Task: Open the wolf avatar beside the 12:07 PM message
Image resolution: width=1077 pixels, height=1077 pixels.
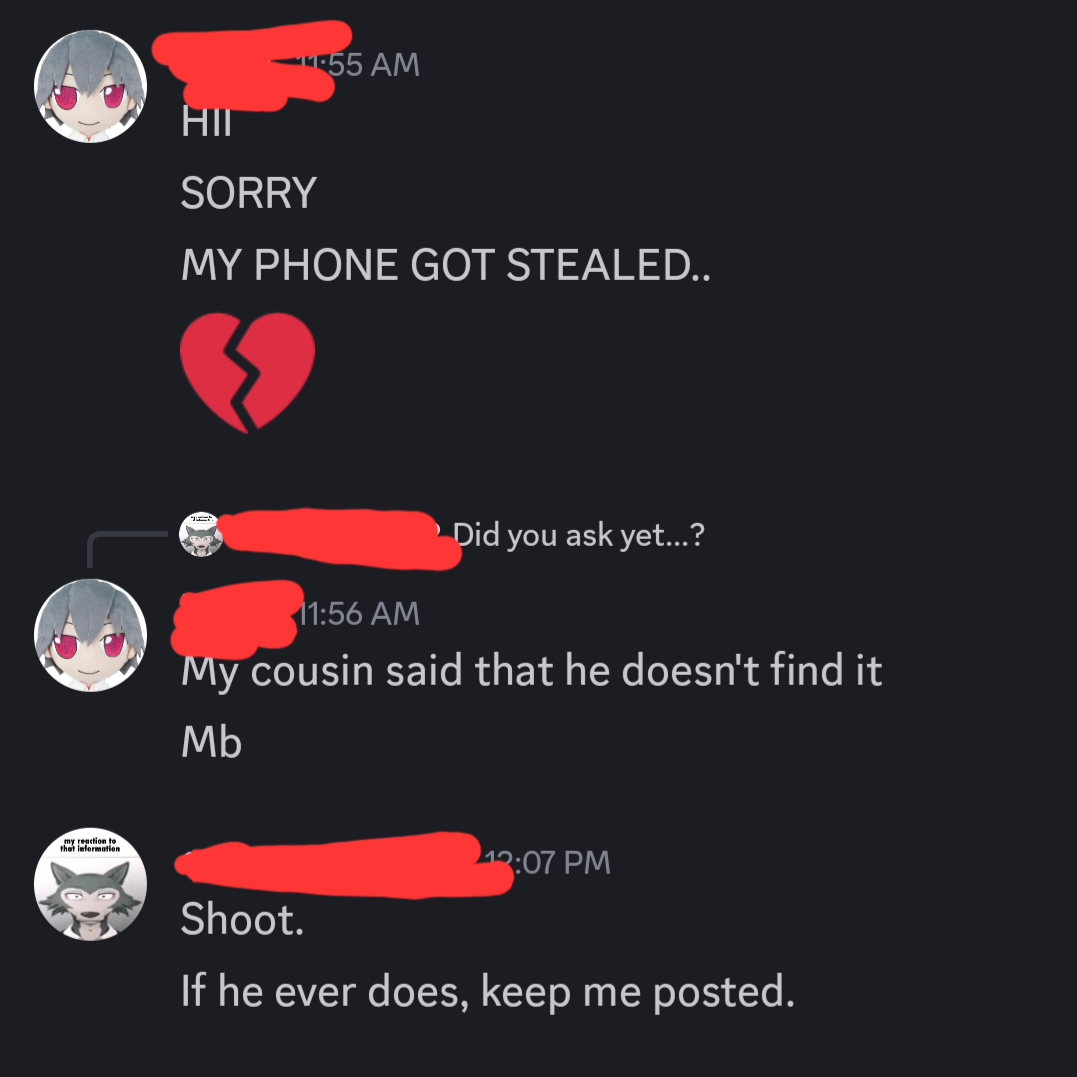Action: pos(90,884)
